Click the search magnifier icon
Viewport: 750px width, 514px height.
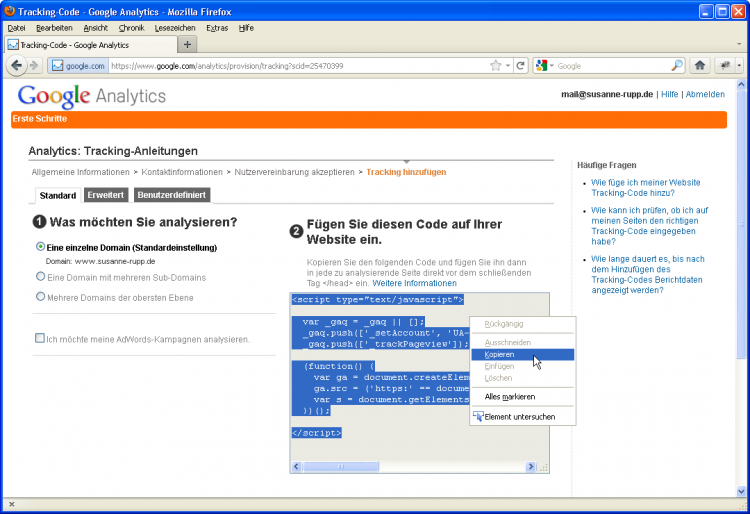point(677,66)
